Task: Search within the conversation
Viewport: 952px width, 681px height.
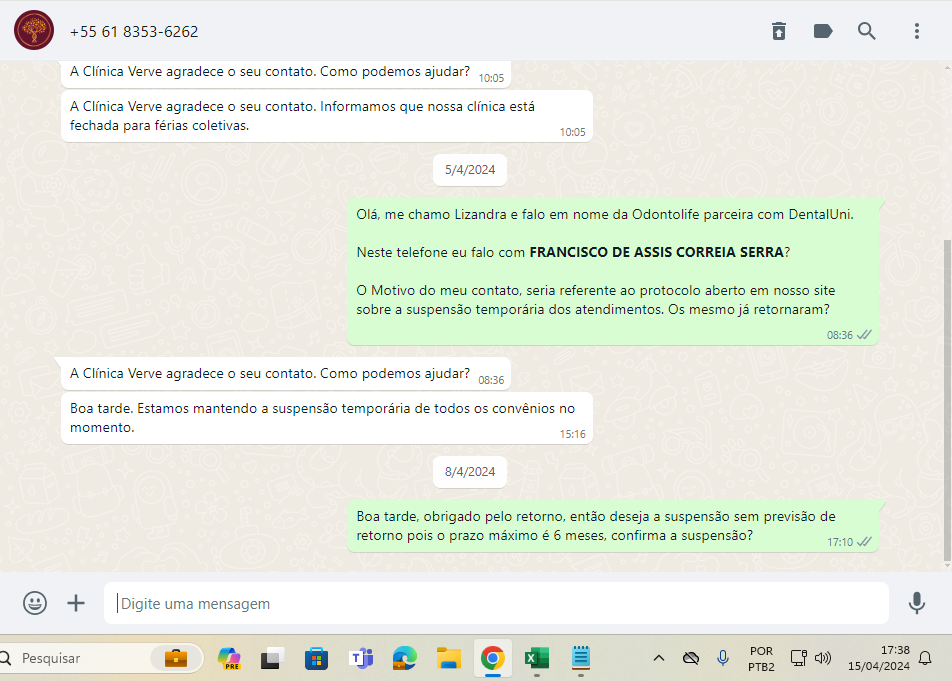Action: 866,31
